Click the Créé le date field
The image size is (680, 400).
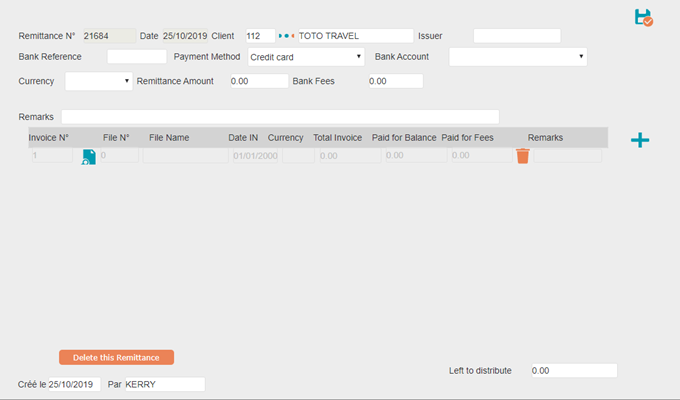[74, 384]
